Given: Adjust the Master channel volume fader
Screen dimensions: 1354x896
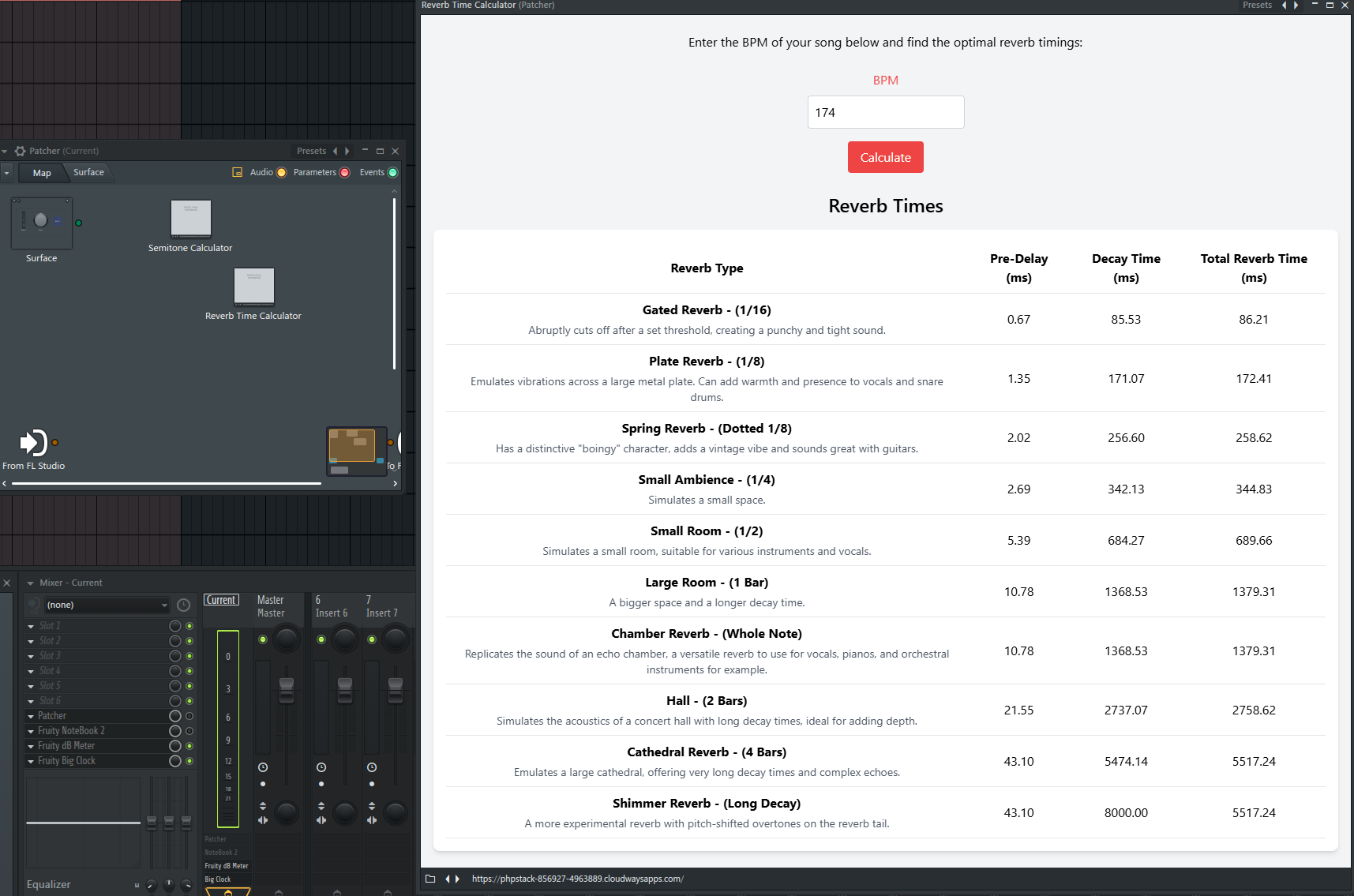Looking at the screenshot, I should click(x=287, y=690).
